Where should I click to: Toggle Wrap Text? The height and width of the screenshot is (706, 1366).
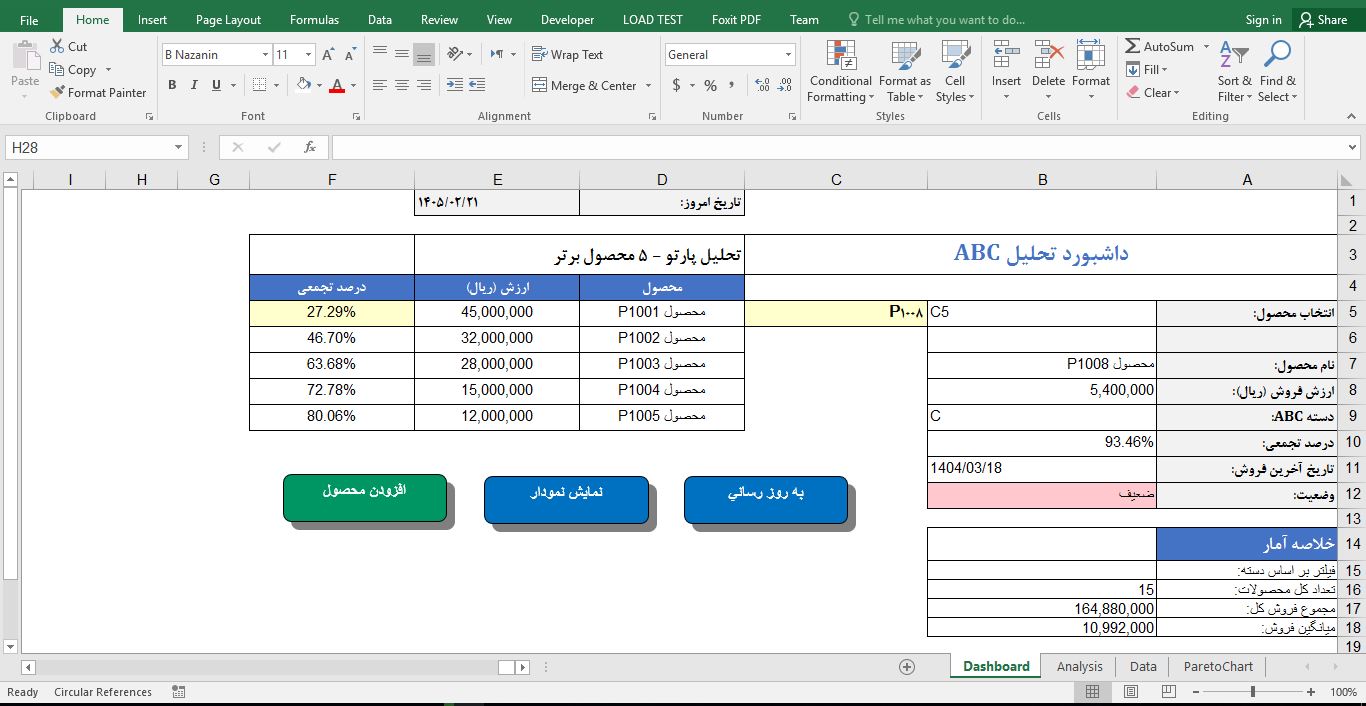pyautogui.click(x=567, y=55)
